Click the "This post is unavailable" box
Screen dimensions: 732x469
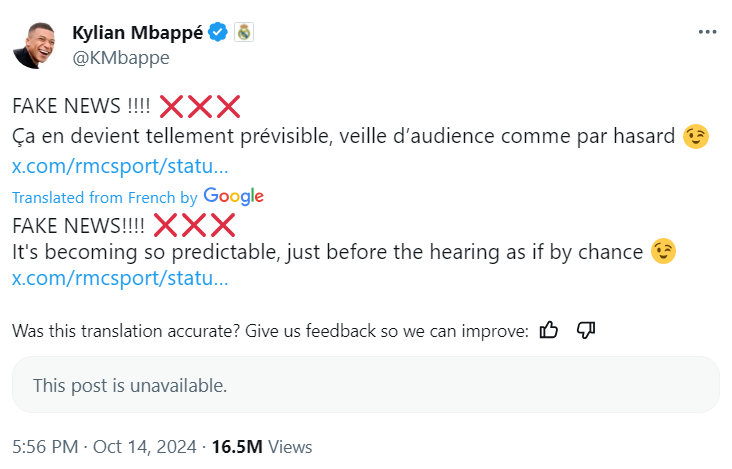coord(365,385)
